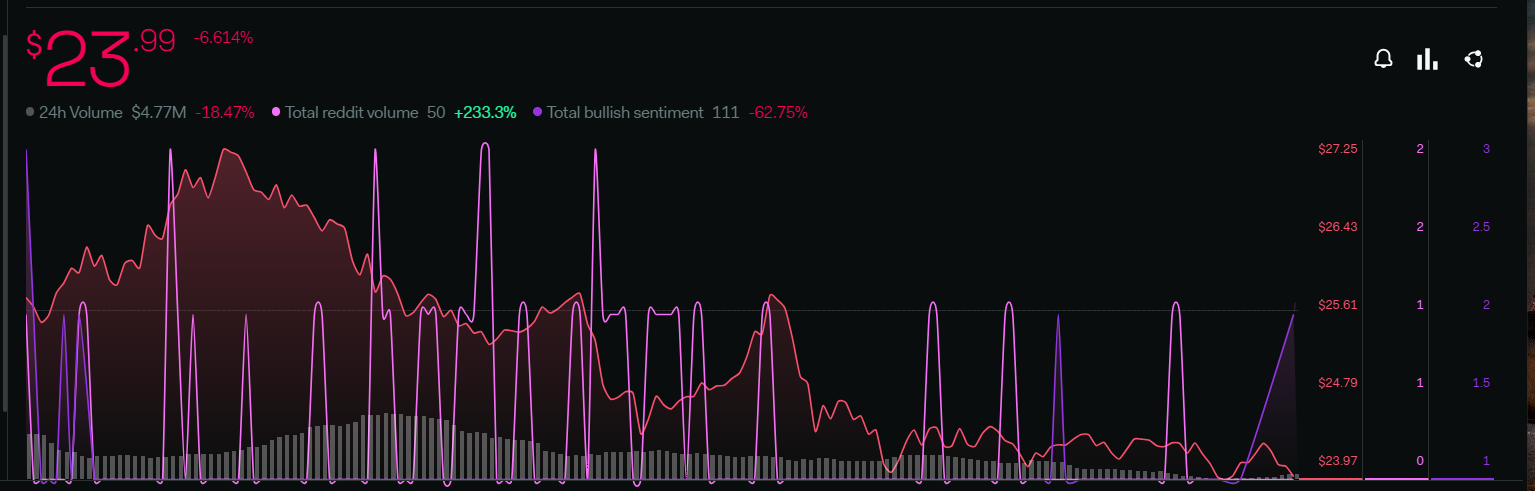The image size is (1535, 491).
Task: Click the 2.5 sentiment axis label
Action: [x=1481, y=227]
